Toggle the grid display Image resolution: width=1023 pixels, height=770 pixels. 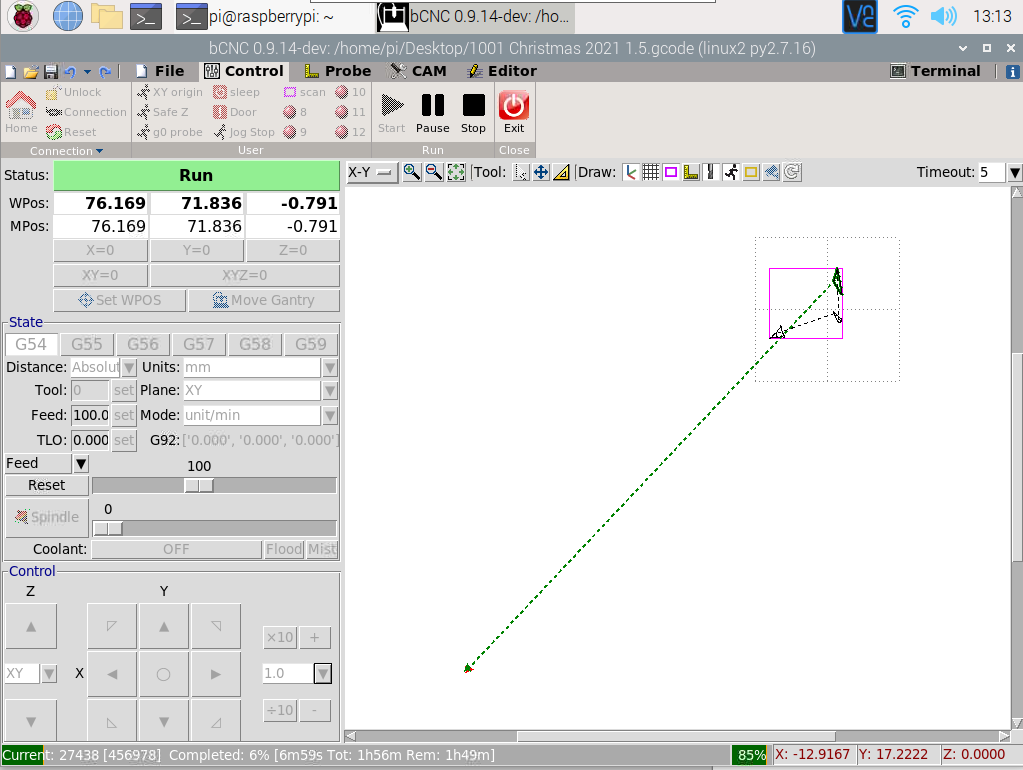click(650, 172)
